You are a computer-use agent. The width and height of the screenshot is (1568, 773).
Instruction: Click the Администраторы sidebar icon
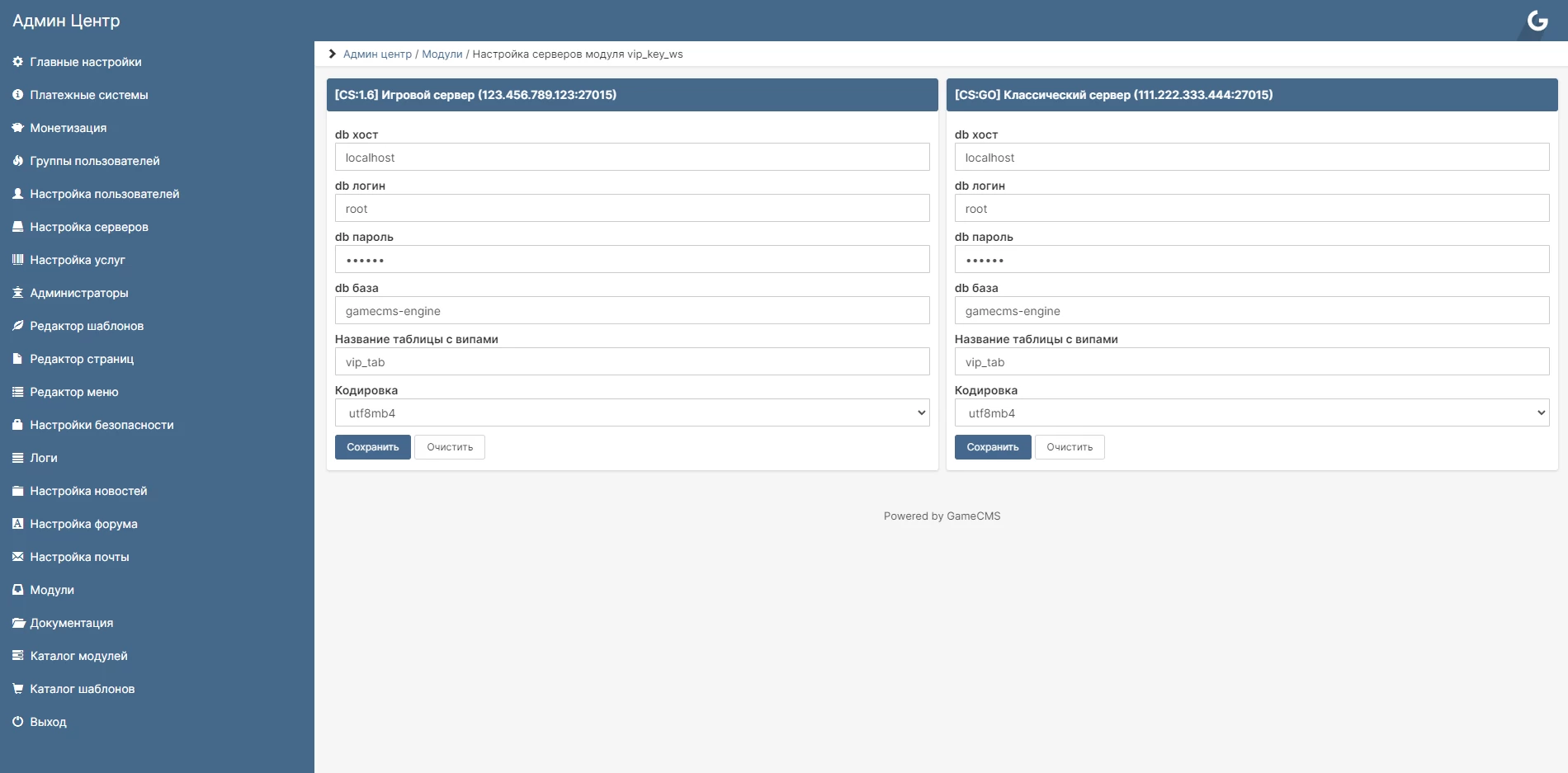pyautogui.click(x=17, y=293)
